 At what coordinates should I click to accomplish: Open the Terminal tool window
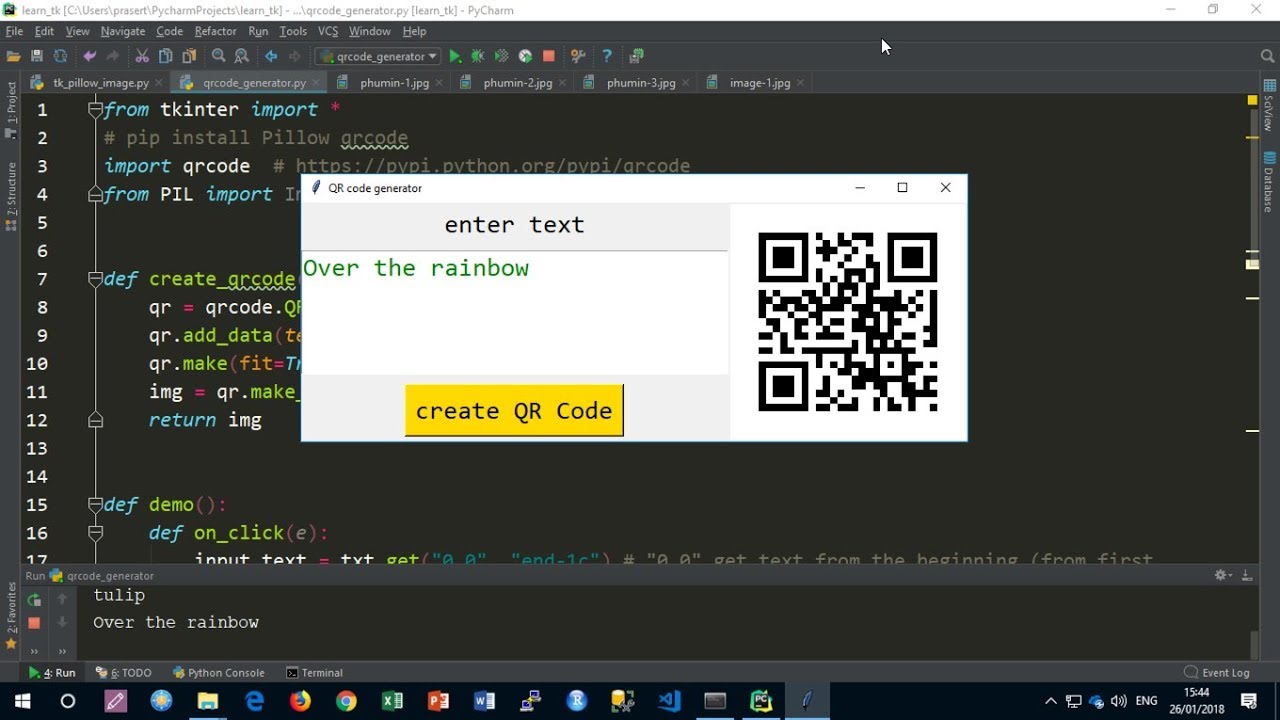pyautogui.click(x=314, y=673)
